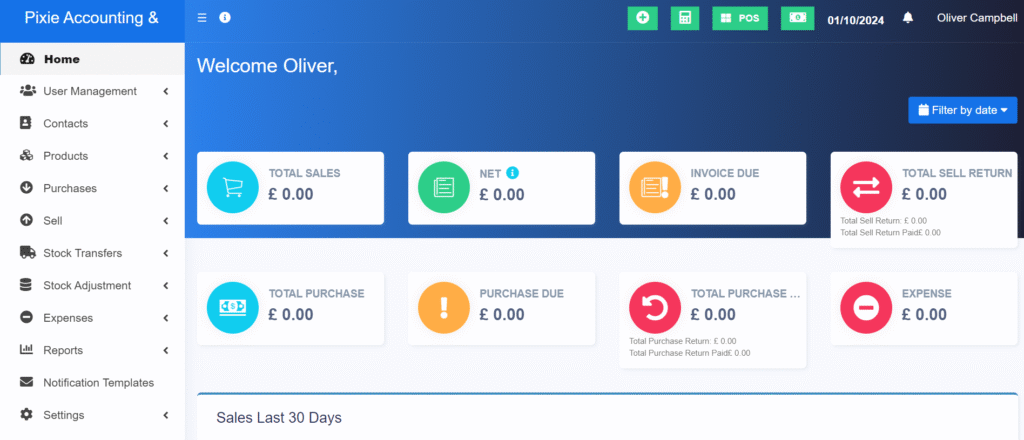The width and height of the screenshot is (1024, 440).
Task: Click the Purchase Due exclamation icon
Action: 443,308
